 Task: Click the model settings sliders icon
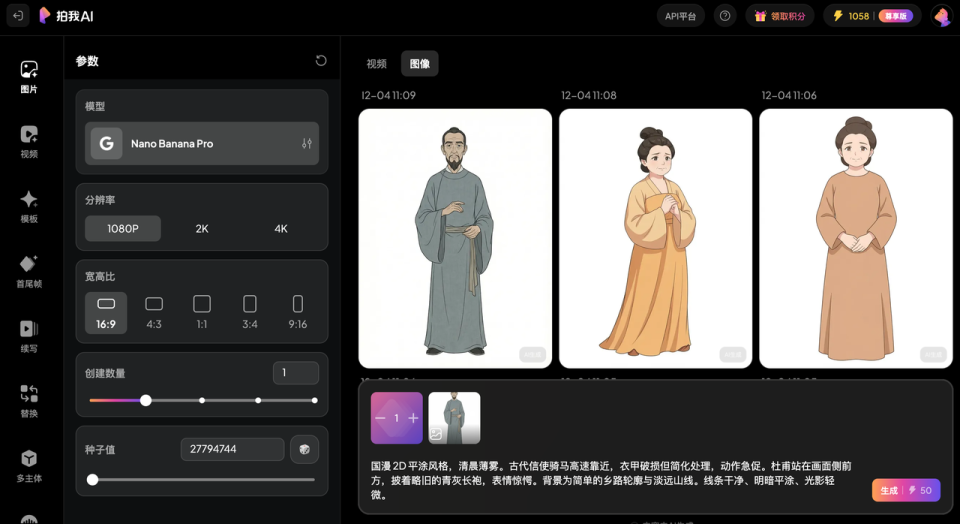(307, 143)
